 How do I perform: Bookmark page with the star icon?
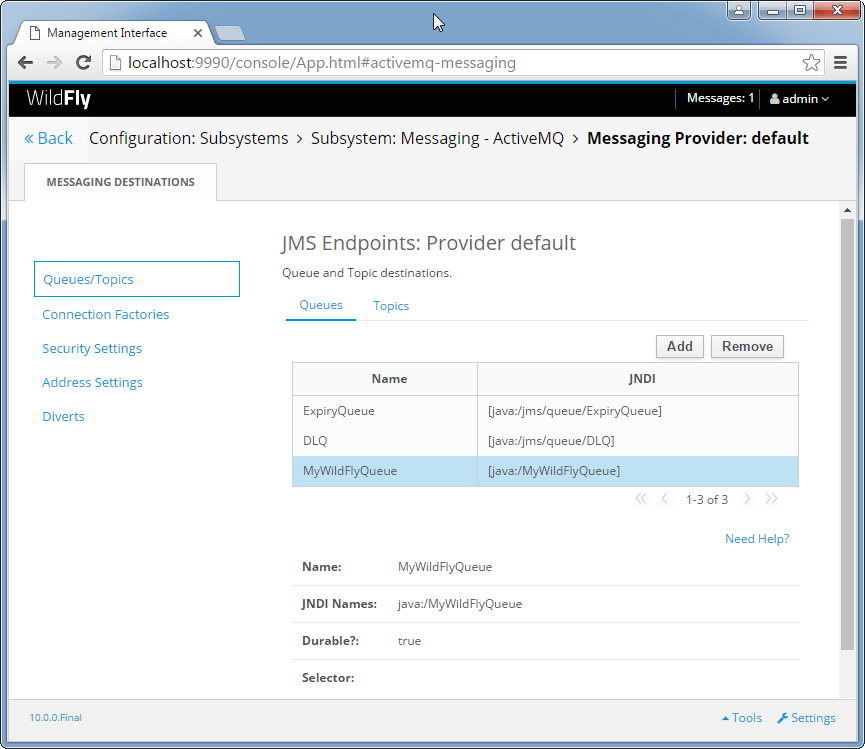coord(811,63)
